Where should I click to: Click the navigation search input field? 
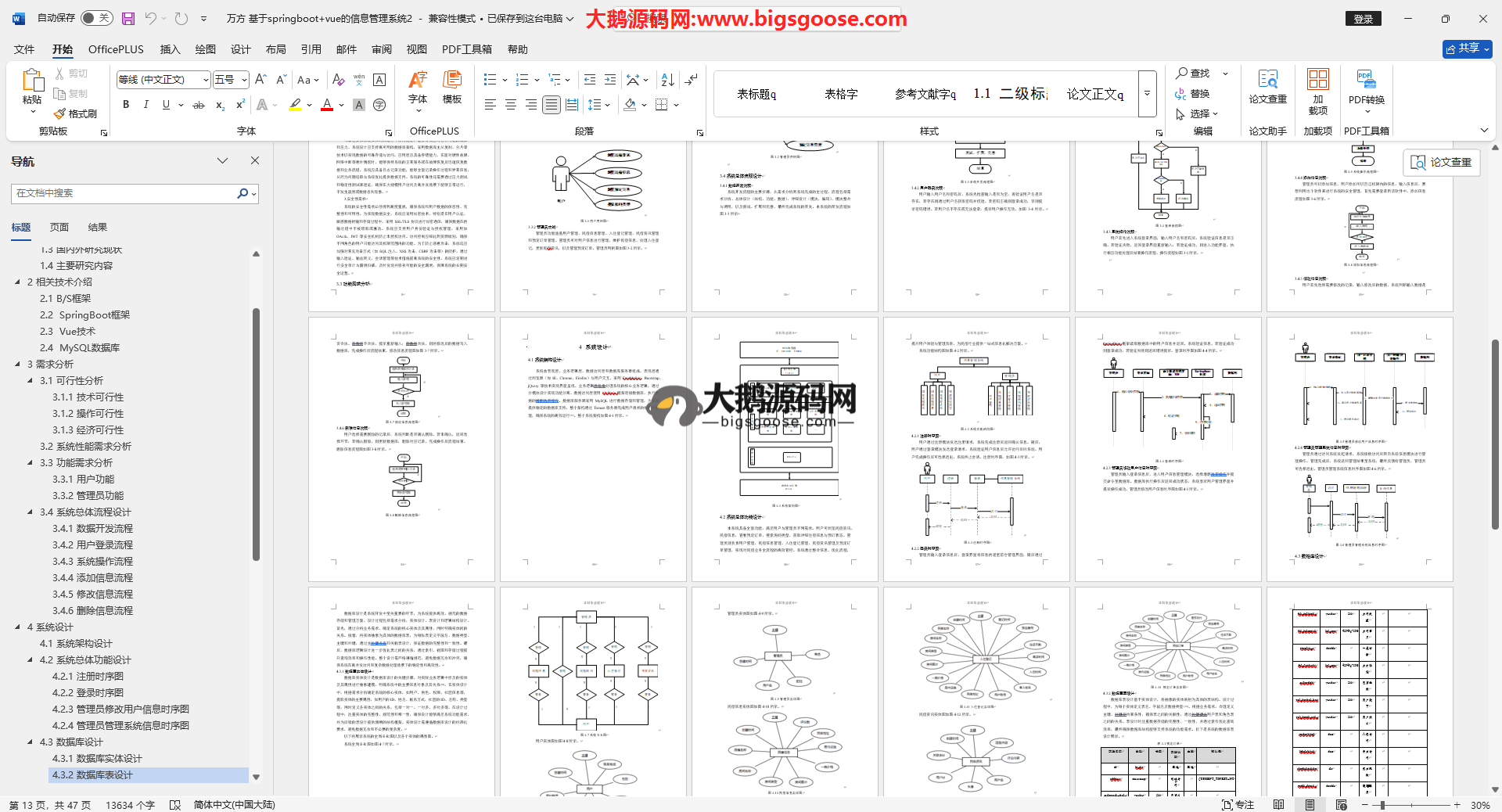(125, 193)
